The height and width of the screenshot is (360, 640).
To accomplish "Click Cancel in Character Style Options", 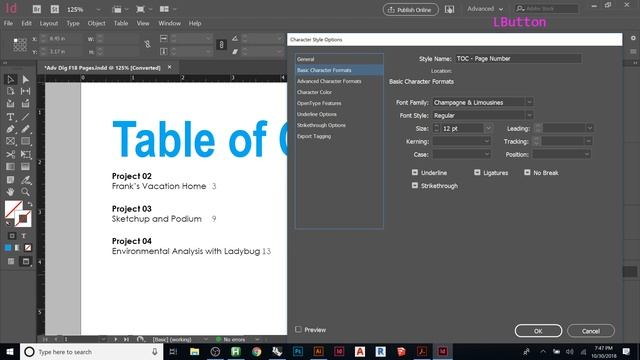I will [591, 331].
